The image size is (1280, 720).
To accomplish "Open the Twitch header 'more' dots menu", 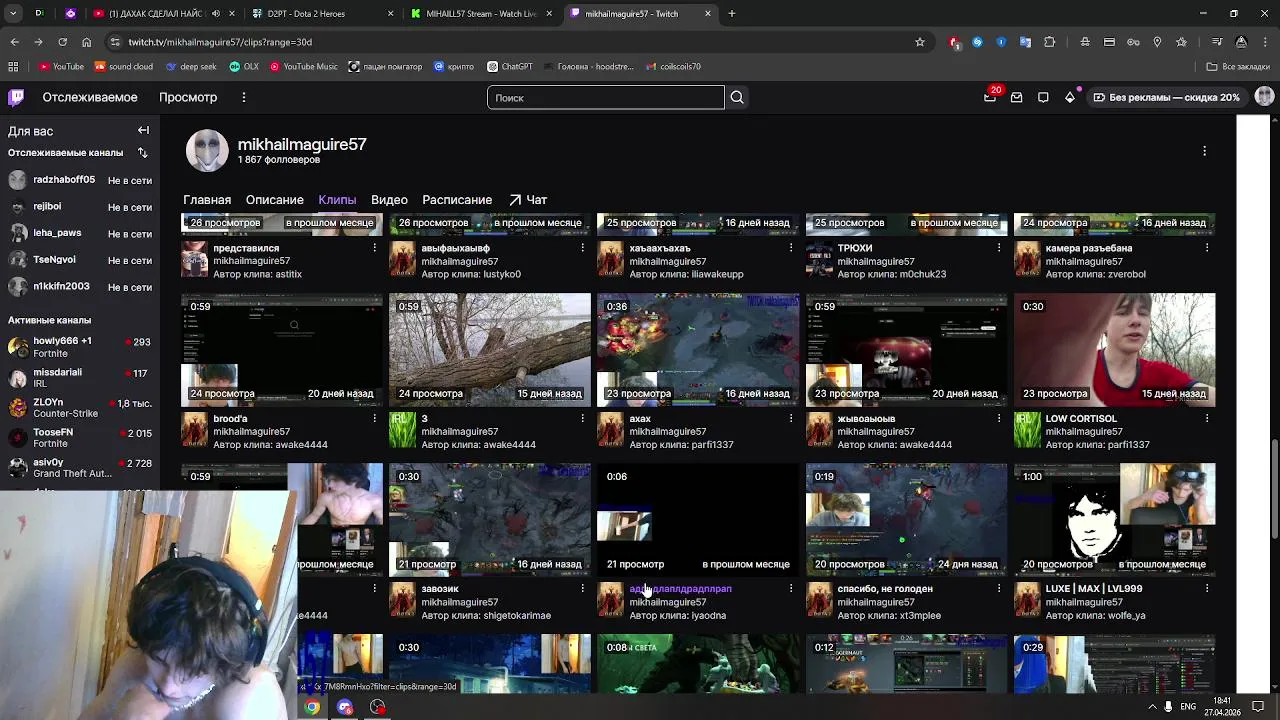I will pos(243,97).
